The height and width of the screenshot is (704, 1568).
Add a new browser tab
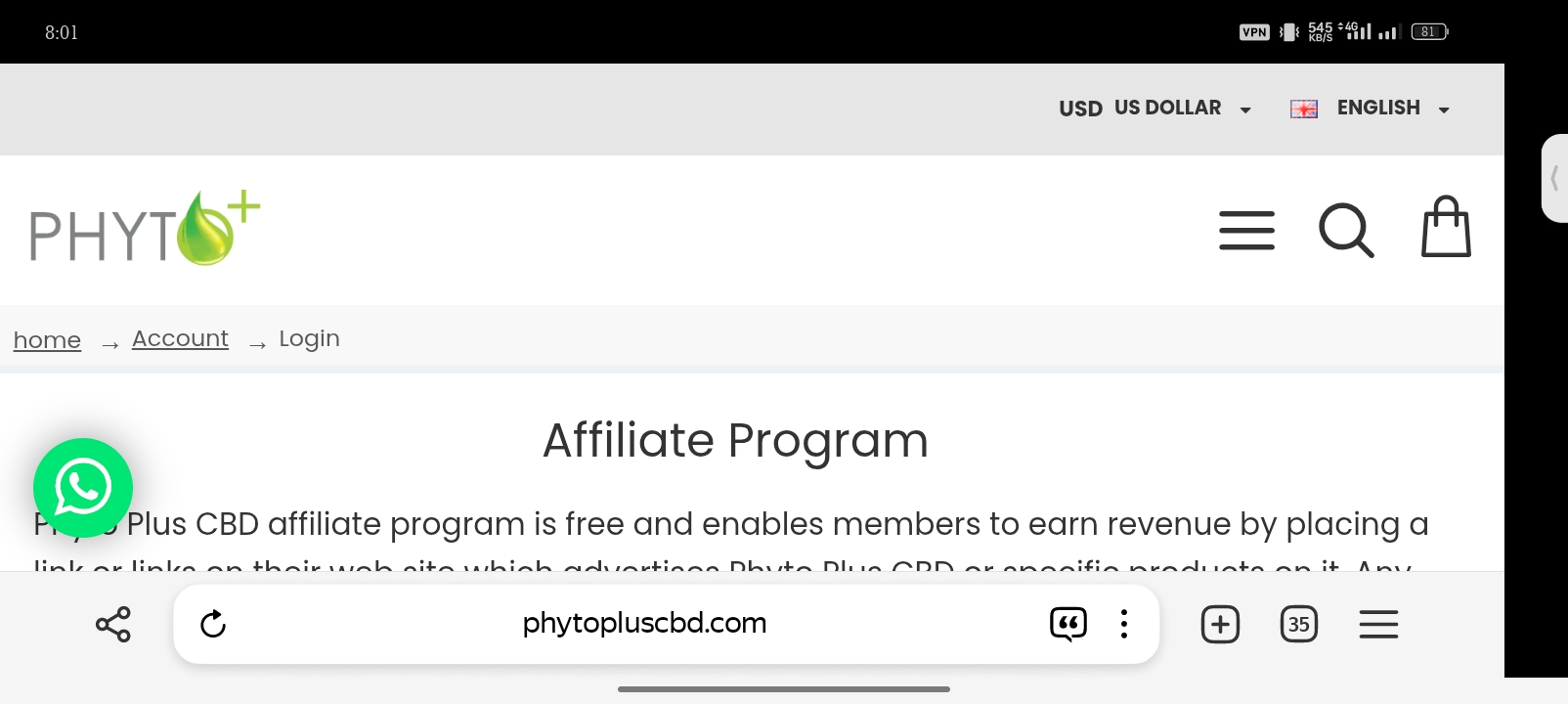pyautogui.click(x=1220, y=624)
